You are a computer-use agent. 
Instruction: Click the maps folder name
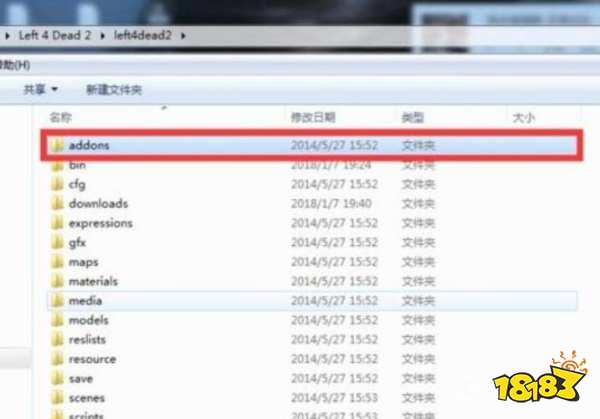click(x=83, y=262)
